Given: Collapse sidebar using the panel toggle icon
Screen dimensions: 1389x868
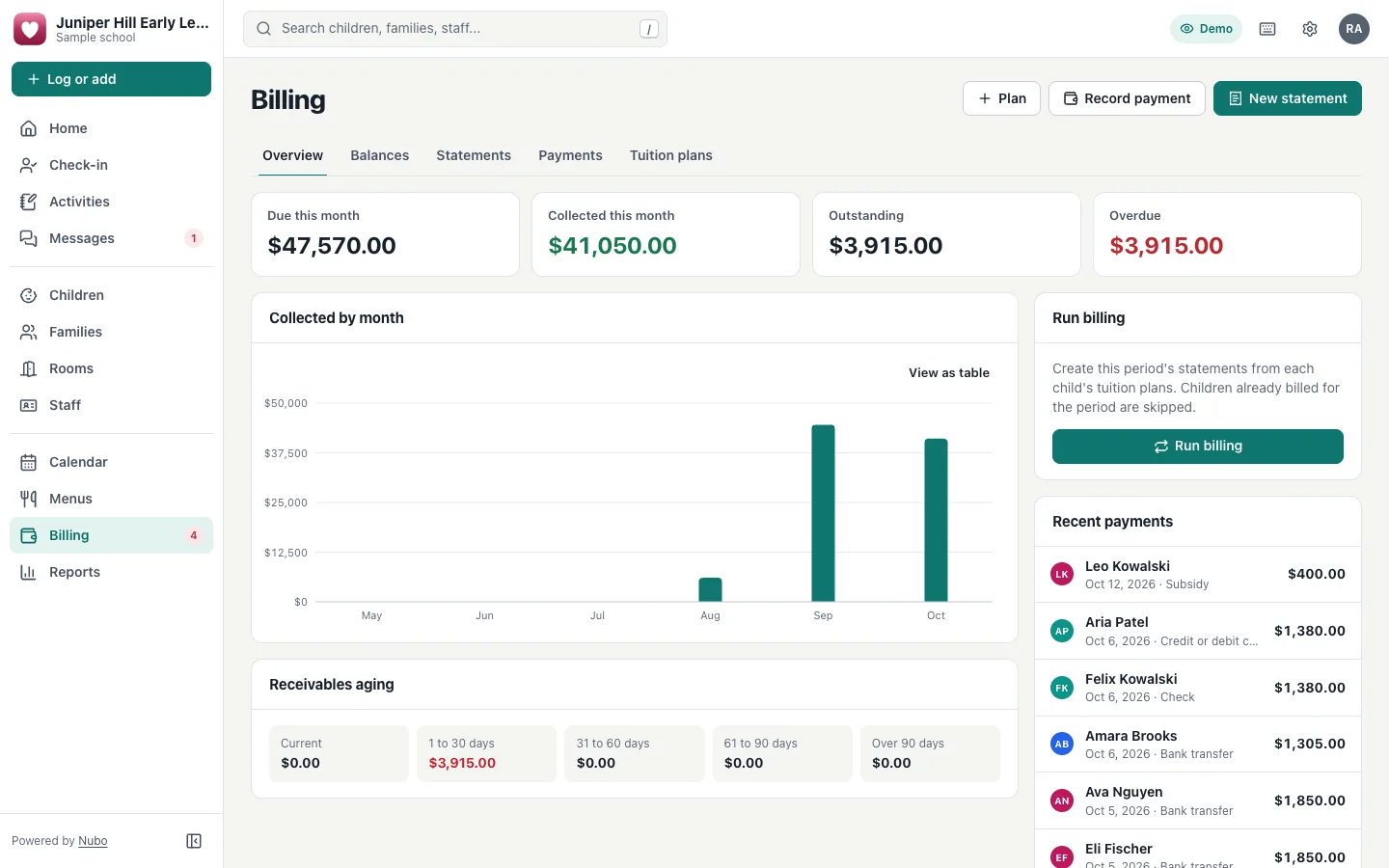Looking at the screenshot, I should pyautogui.click(x=194, y=841).
